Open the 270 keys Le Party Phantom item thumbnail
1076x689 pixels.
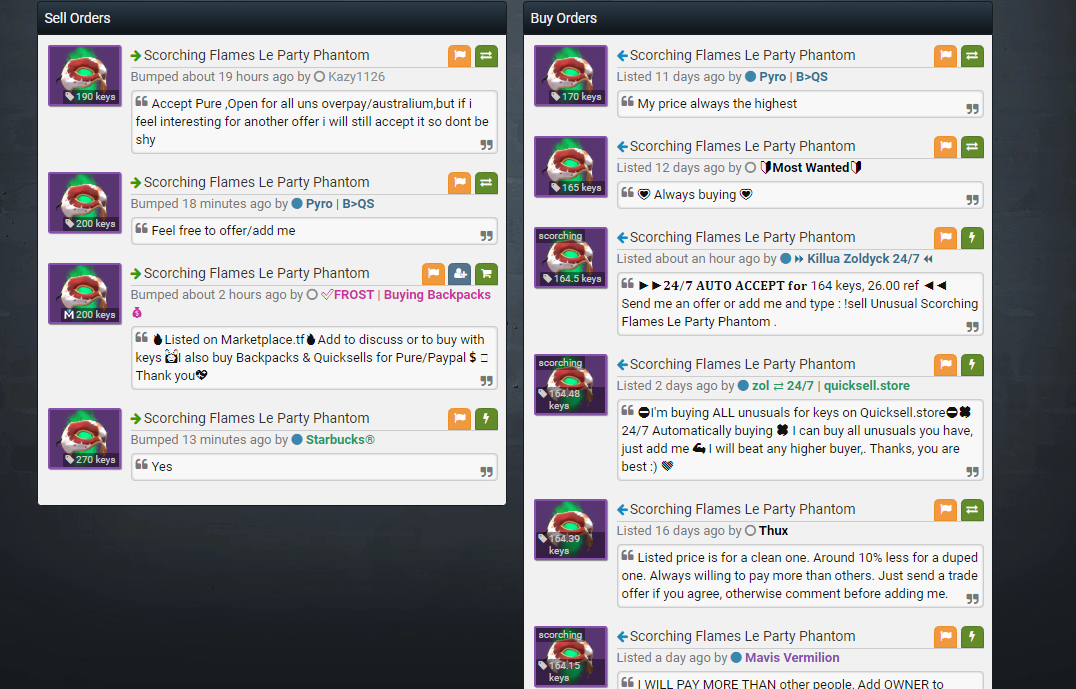tap(84, 439)
